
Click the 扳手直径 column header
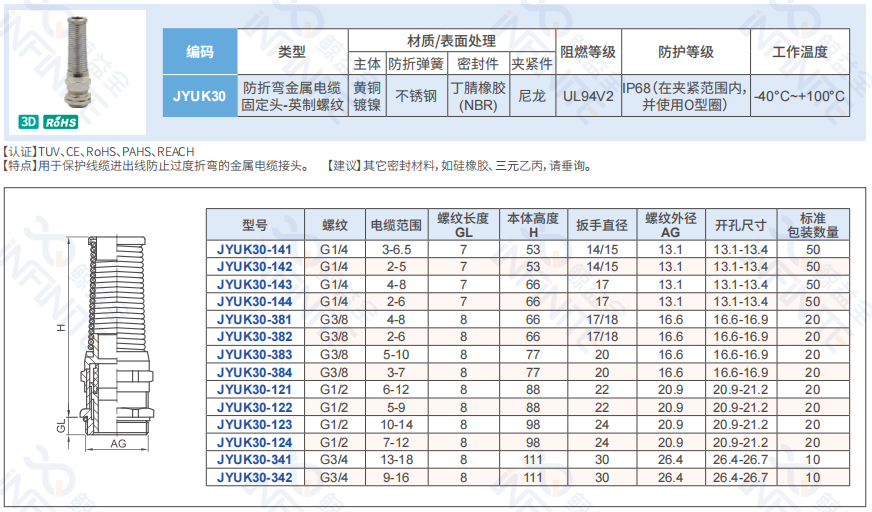[602, 225]
